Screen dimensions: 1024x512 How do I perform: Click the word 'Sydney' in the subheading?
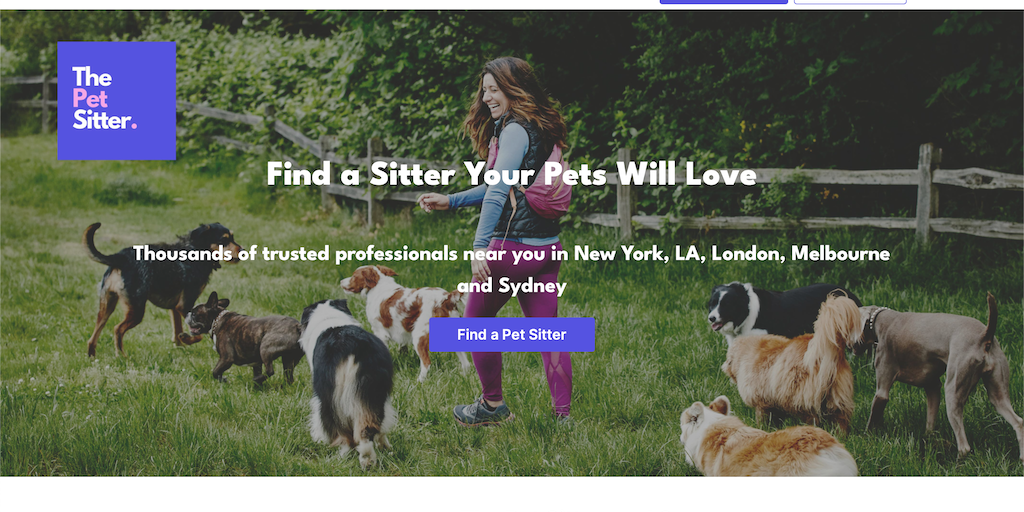pos(532,286)
